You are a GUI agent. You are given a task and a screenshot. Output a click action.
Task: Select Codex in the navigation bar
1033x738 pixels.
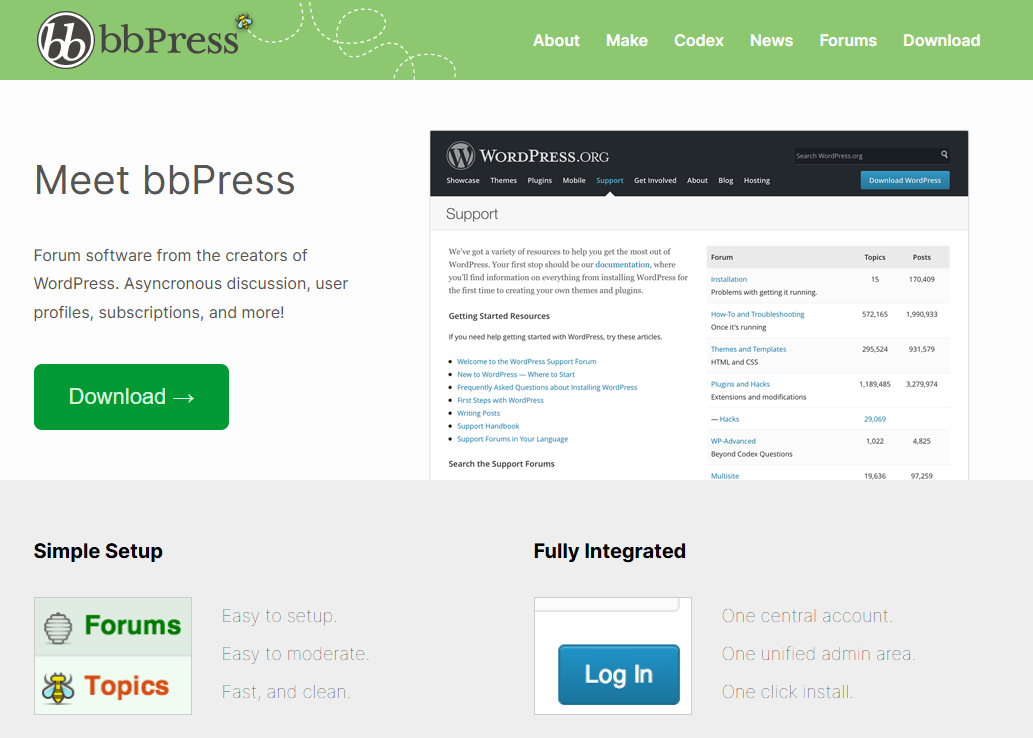(x=698, y=40)
